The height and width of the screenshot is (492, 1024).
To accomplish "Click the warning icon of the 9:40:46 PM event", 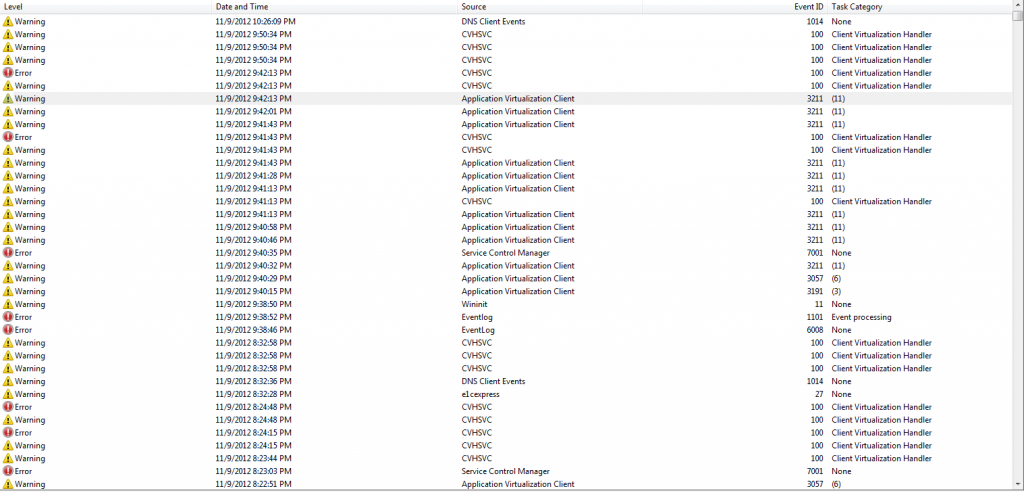I will pos(8,240).
